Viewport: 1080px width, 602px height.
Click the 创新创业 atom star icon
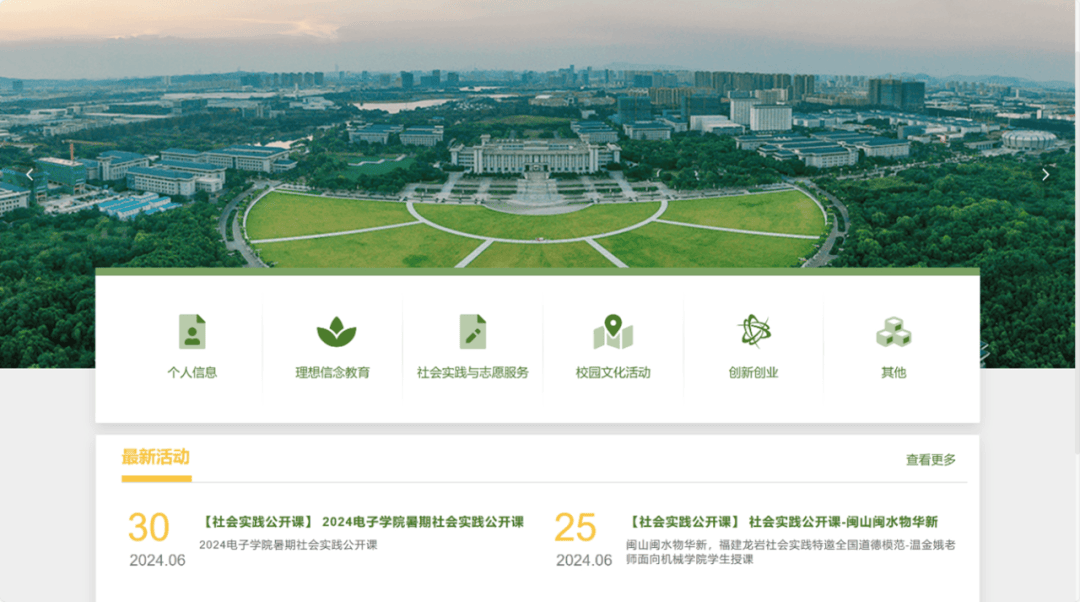click(754, 331)
